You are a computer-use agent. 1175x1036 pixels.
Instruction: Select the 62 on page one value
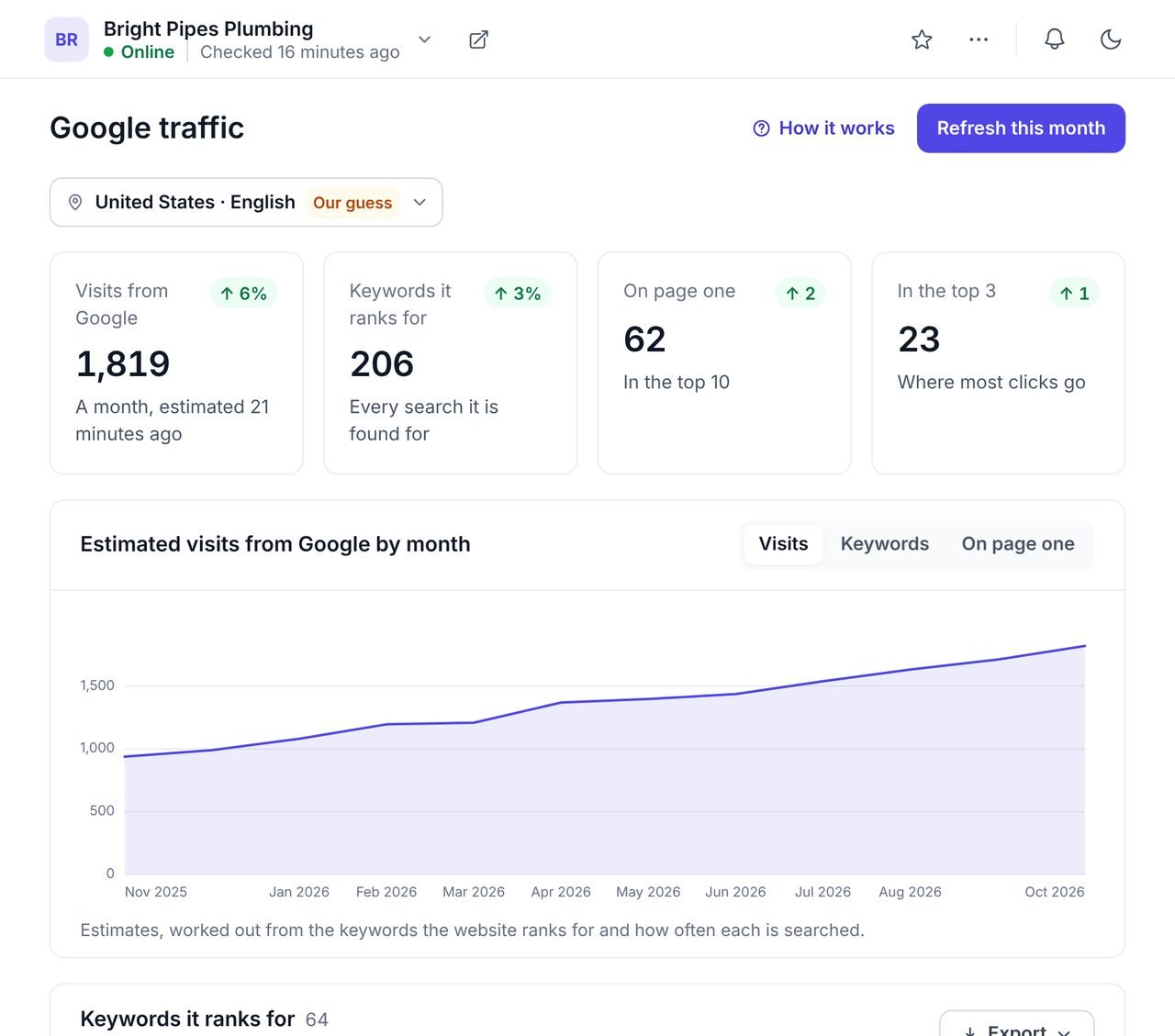pos(644,340)
